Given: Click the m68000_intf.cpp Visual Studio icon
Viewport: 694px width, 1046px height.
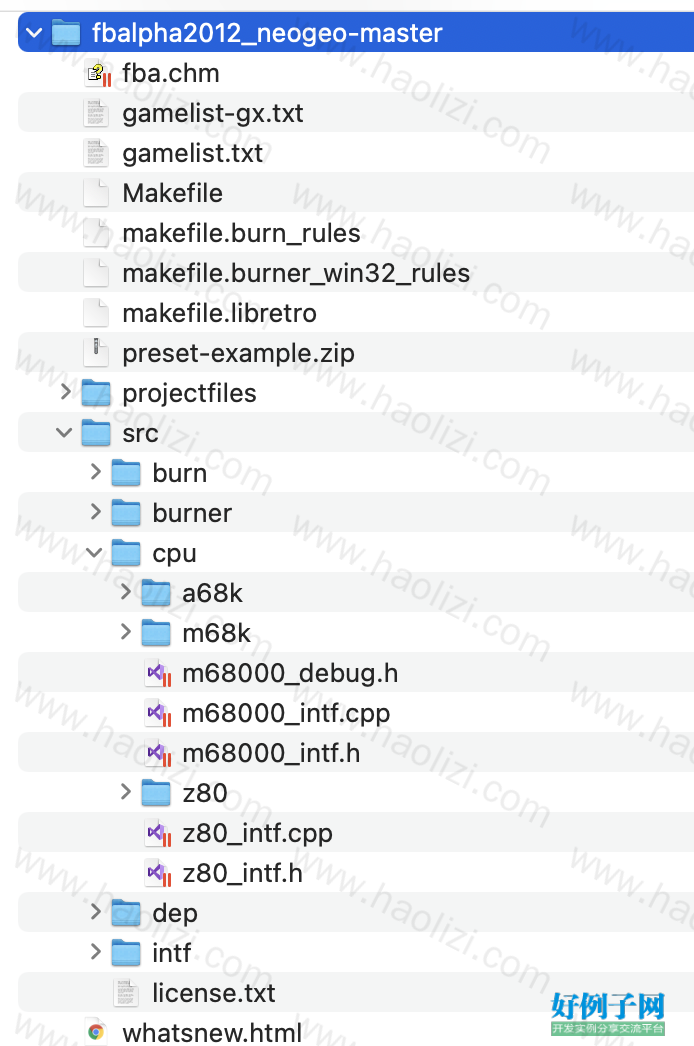Looking at the screenshot, I should click(159, 714).
